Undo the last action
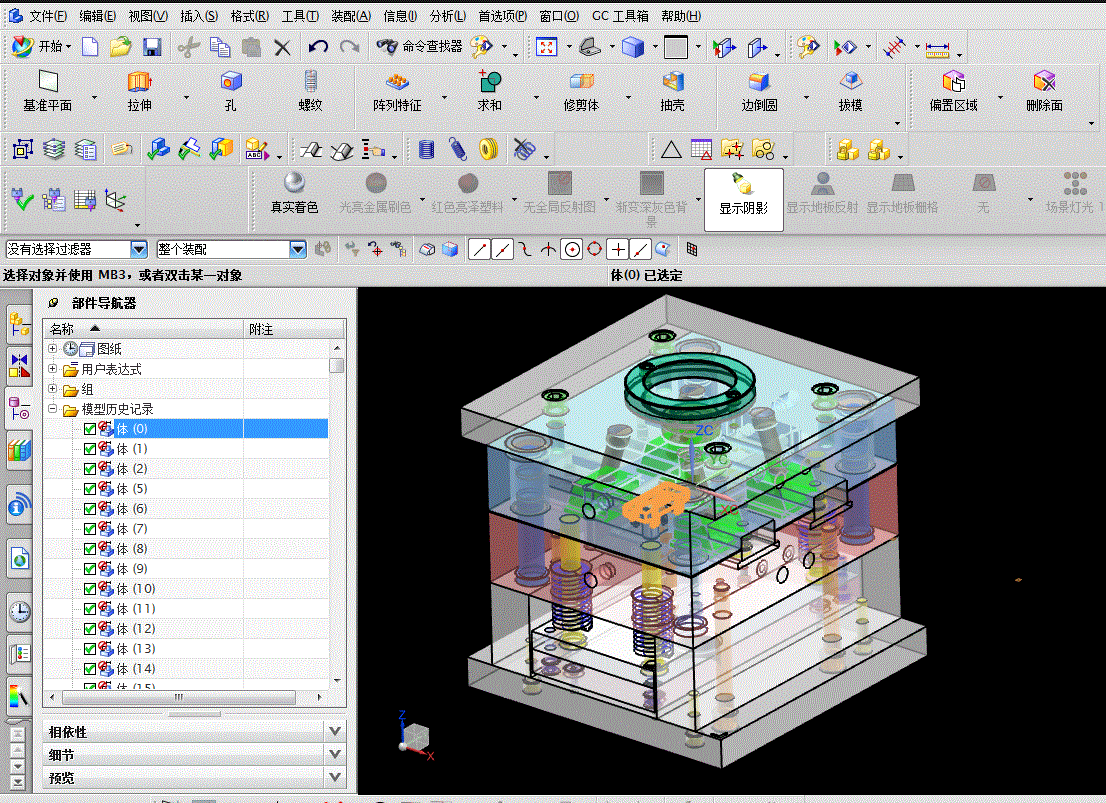Screen dimensions: 1106x803 coord(318,47)
